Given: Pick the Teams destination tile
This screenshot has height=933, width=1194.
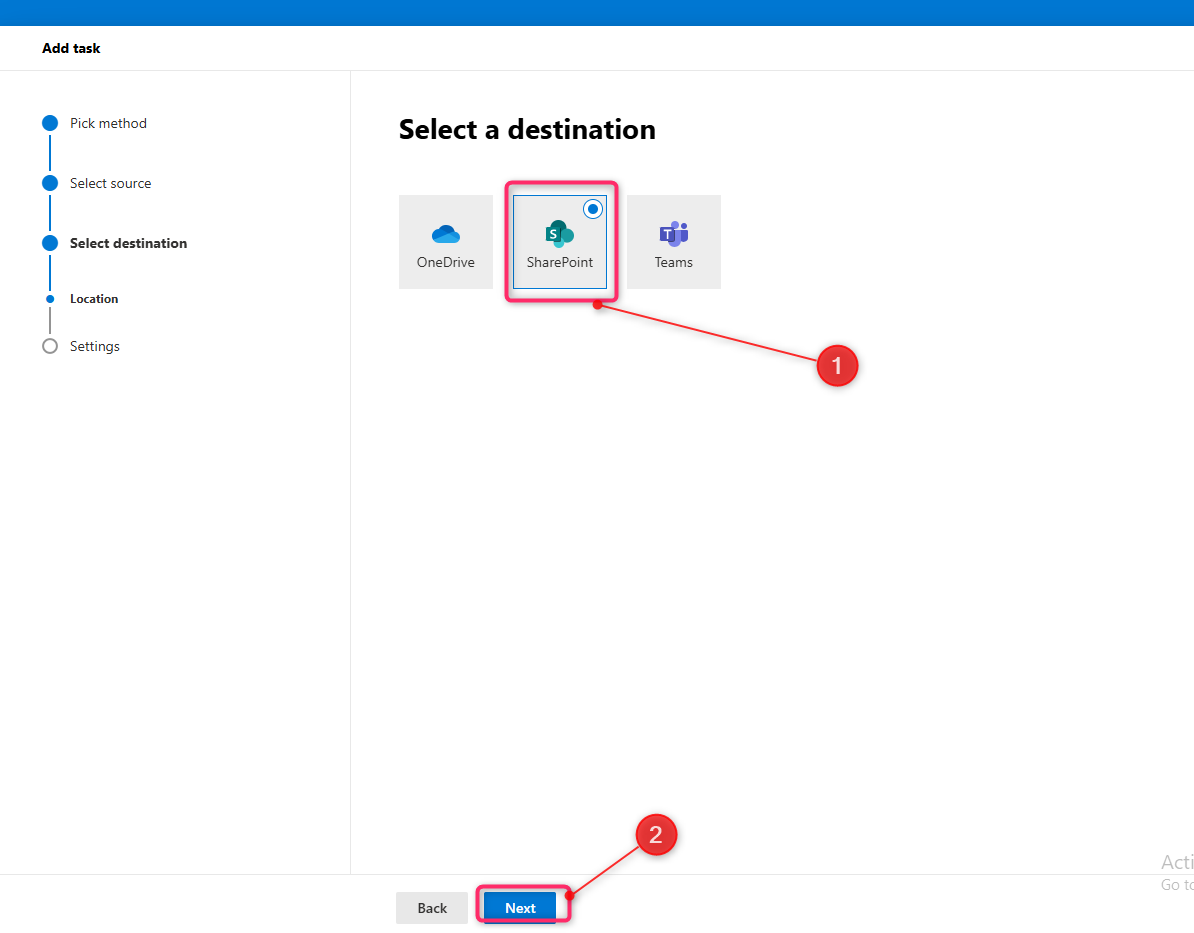Looking at the screenshot, I should pos(673,241).
